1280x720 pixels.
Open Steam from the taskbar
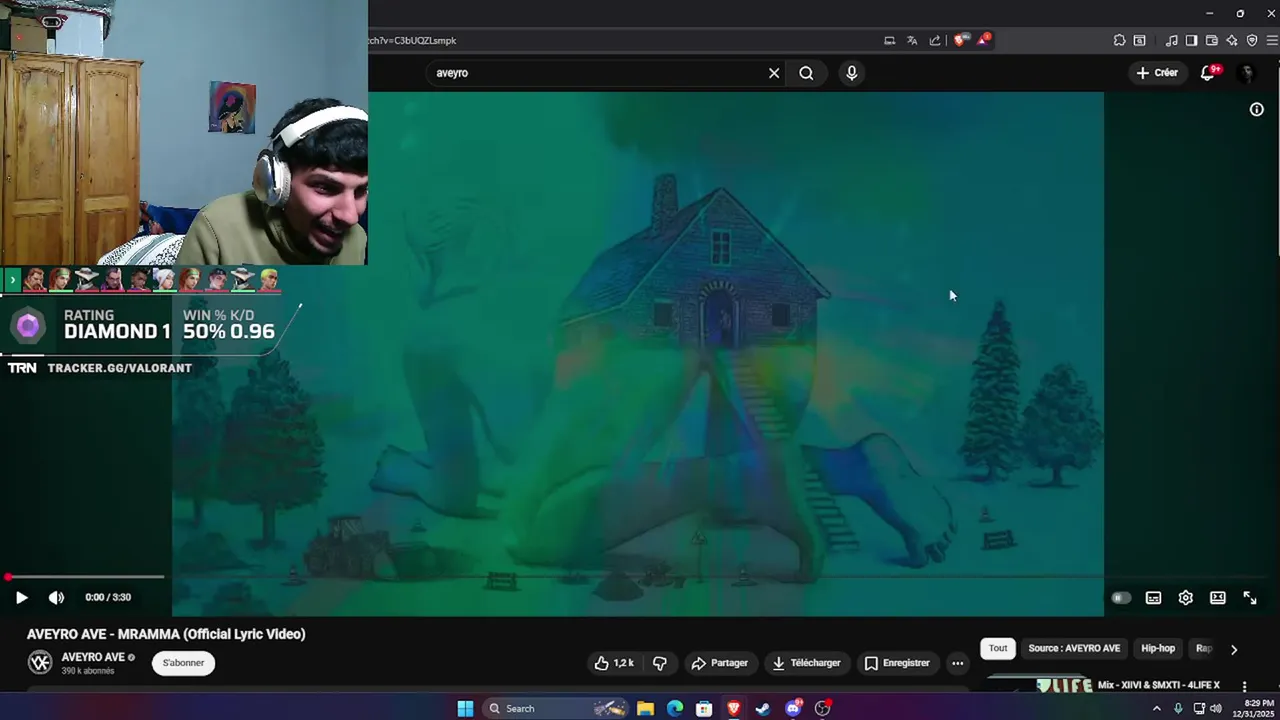coord(763,708)
